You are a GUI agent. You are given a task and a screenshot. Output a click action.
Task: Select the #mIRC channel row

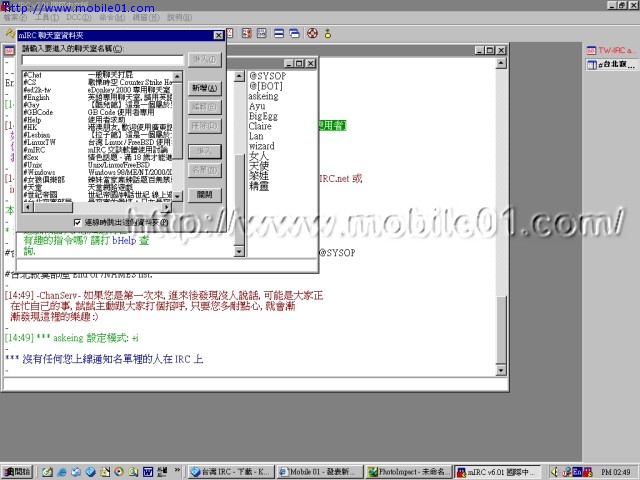coord(98,150)
